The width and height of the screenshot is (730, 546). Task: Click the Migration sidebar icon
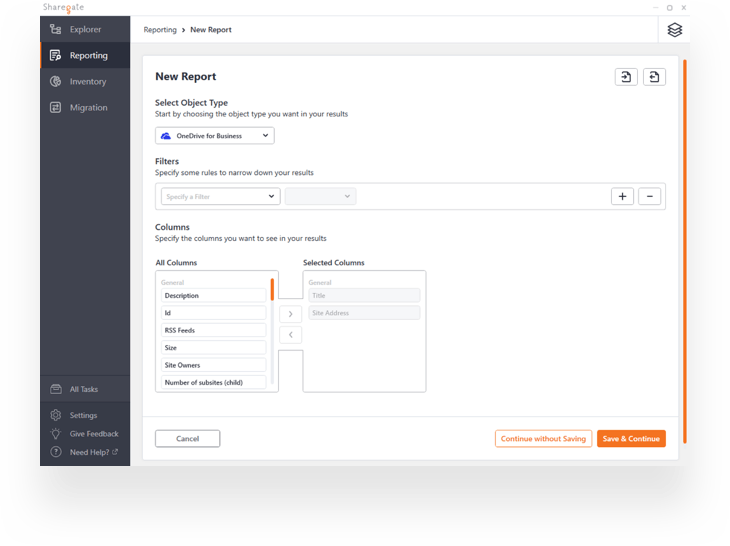55,108
